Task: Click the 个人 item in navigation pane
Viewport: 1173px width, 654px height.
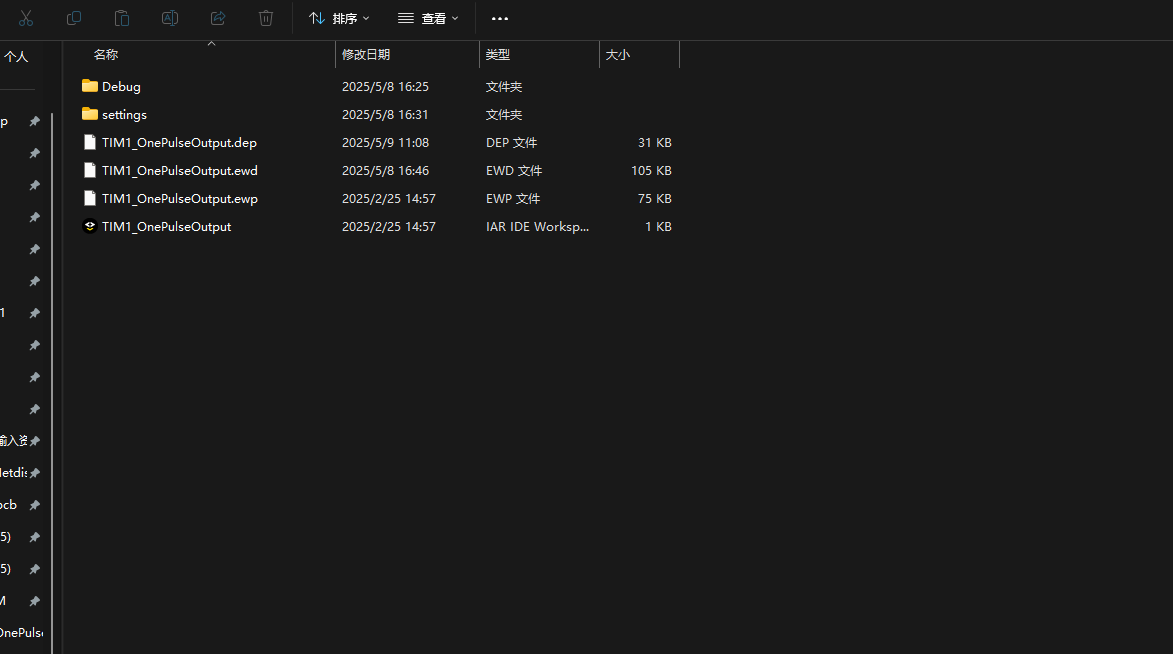Action: click(16, 57)
